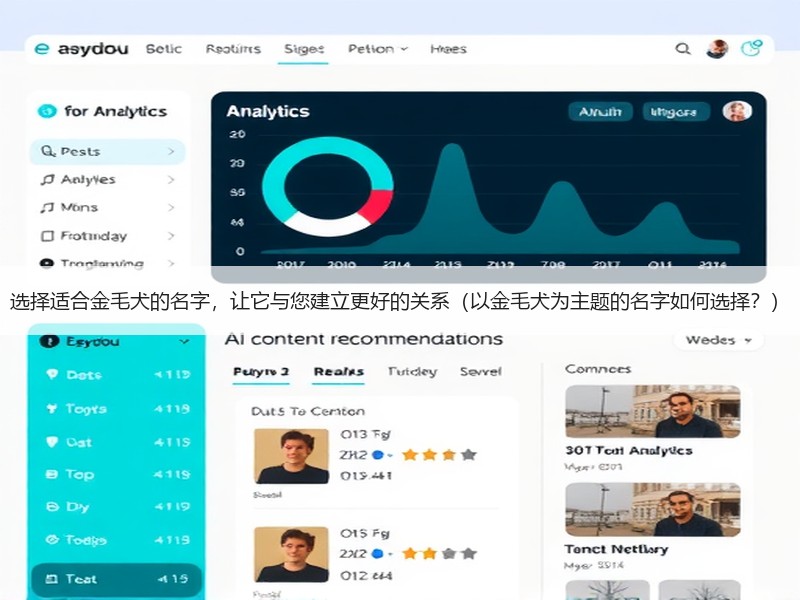Click the red segment of donut chart
Viewport: 800px width, 600px height.
(x=378, y=205)
